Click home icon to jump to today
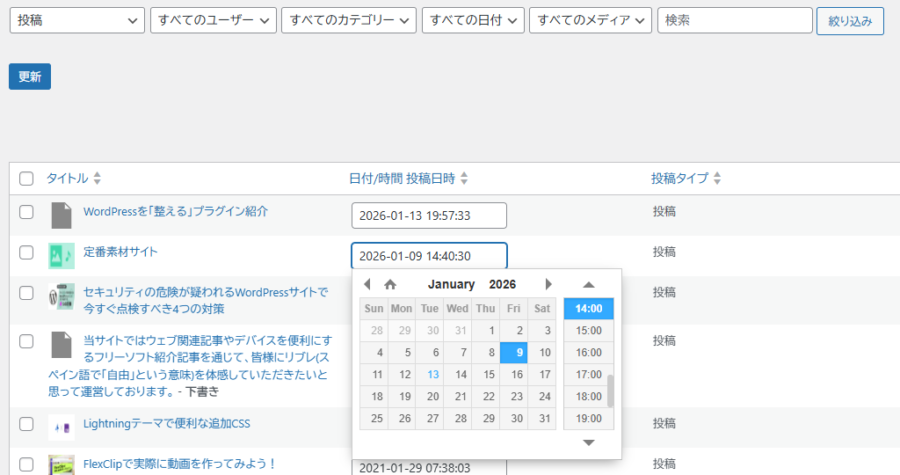 pyautogui.click(x=390, y=284)
